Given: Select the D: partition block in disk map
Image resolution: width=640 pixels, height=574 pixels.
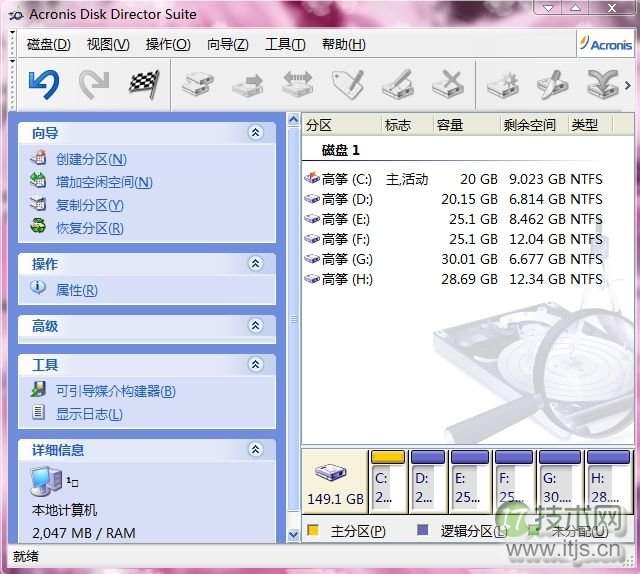Looking at the screenshot, I should coord(428,481).
